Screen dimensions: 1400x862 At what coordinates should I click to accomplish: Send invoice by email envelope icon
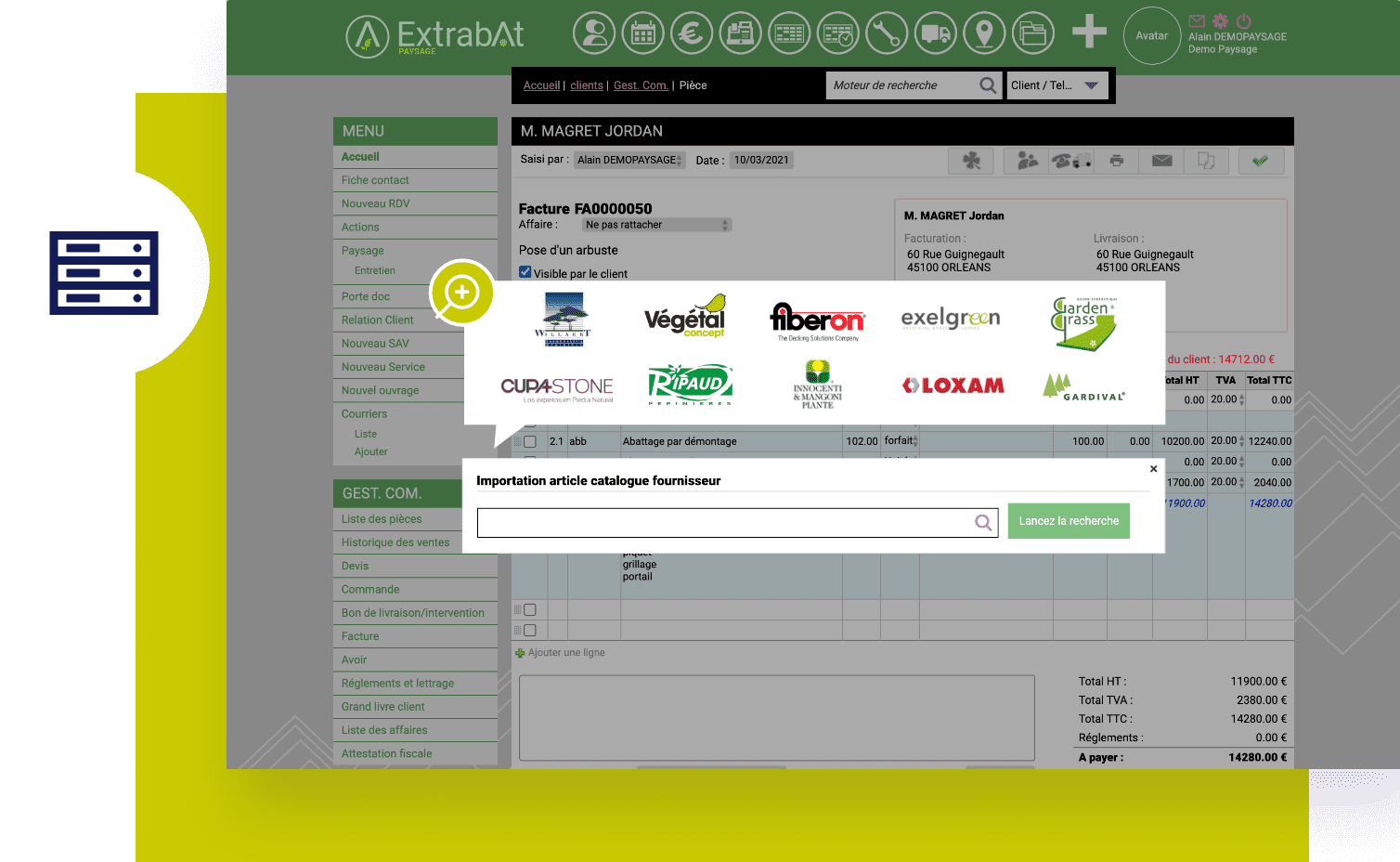(1161, 161)
